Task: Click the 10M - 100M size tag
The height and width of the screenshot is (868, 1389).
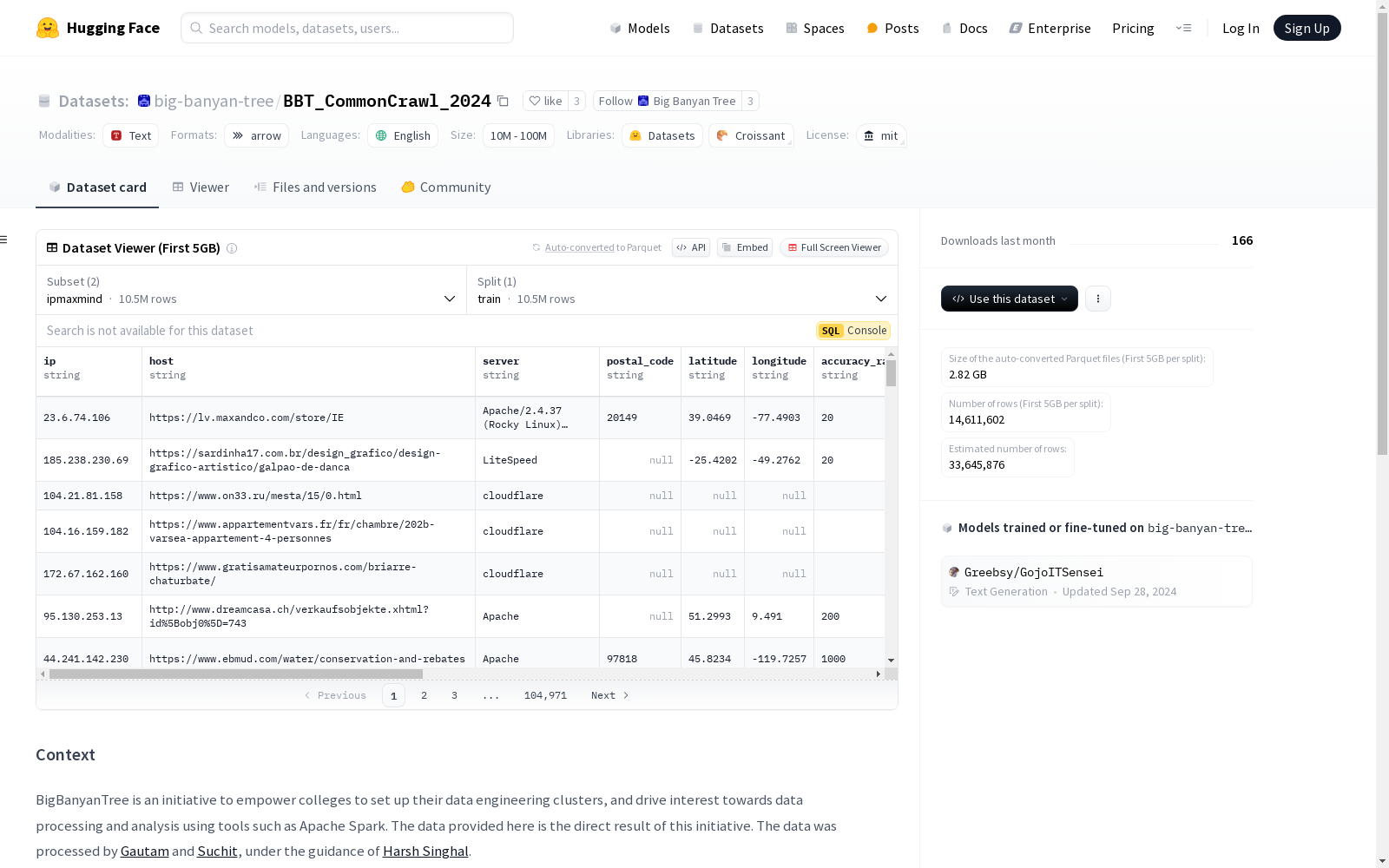Action: point(518,135)
